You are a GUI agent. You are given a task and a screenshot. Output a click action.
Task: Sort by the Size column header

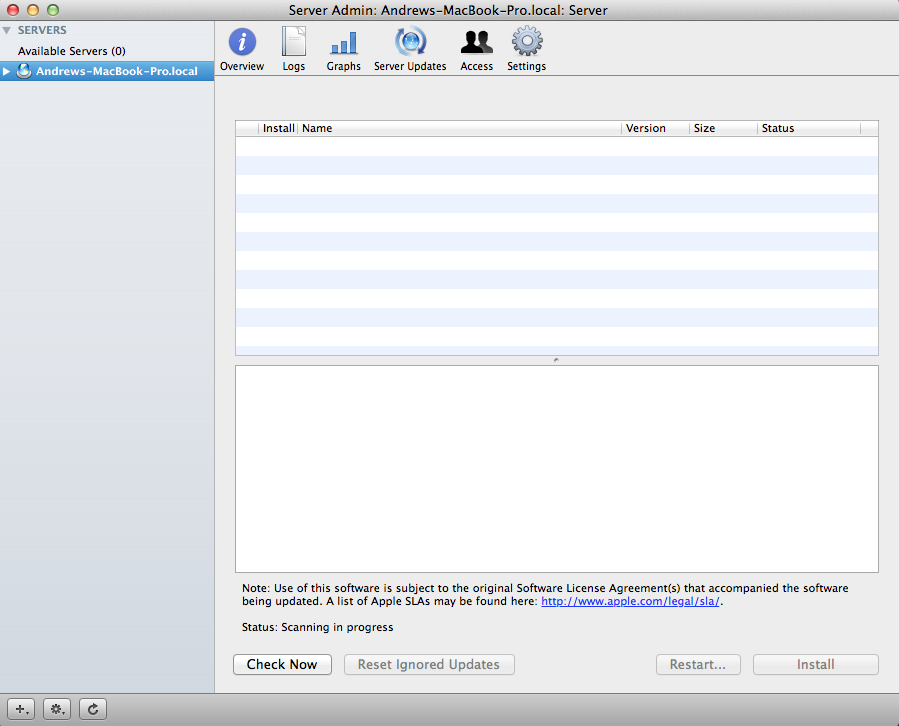click(x=723, y=128)
